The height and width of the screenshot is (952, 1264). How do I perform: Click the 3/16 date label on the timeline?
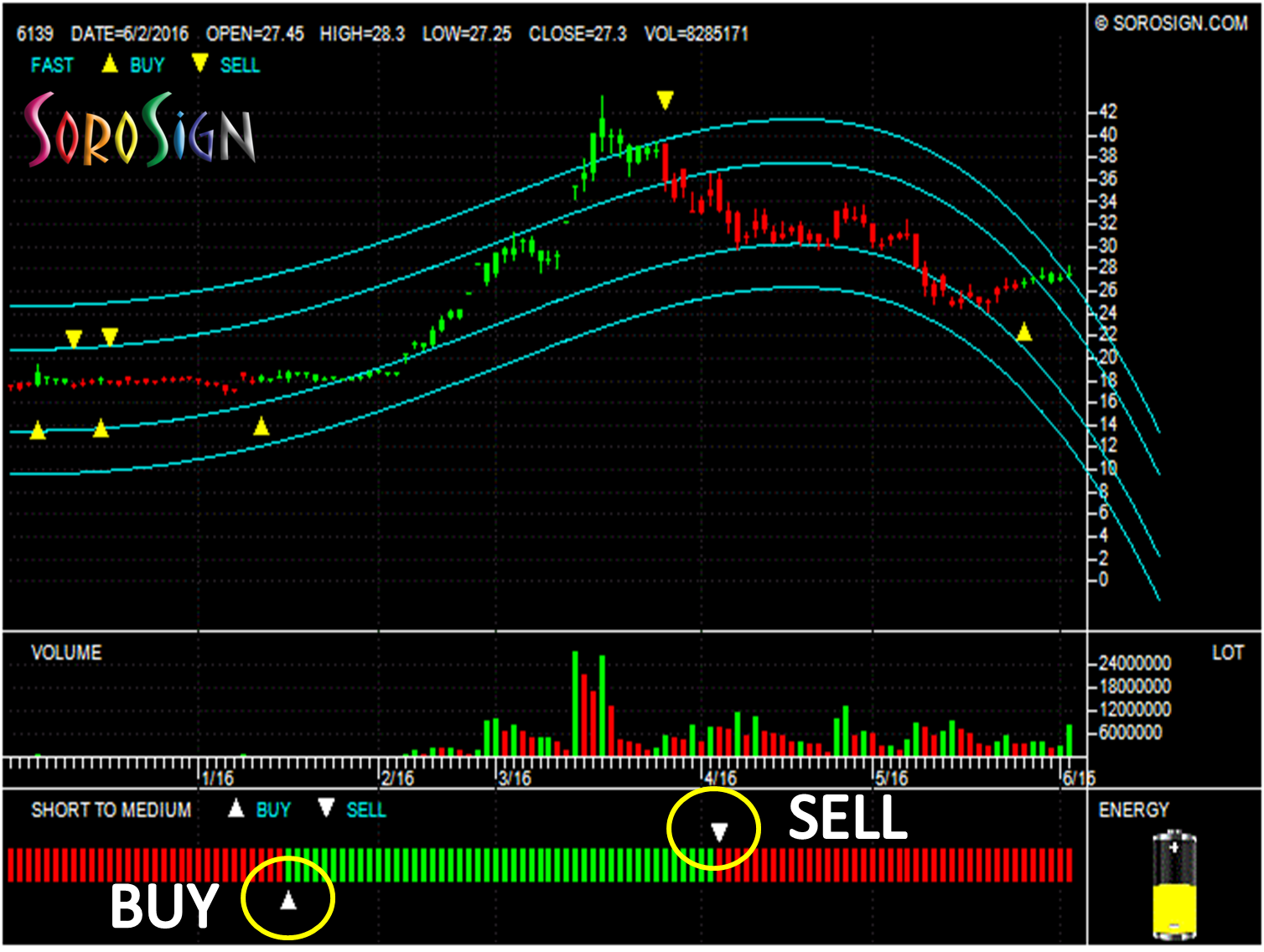[x=515, y=779]
